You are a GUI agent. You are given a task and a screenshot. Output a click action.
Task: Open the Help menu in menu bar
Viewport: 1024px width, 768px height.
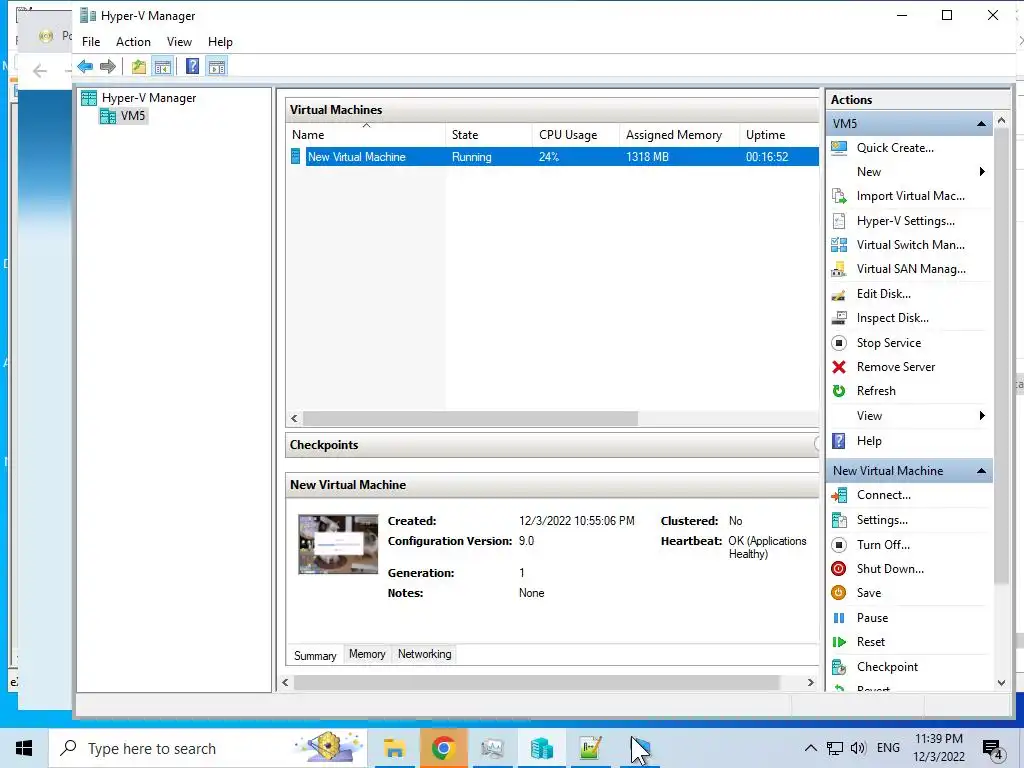[x=220, y=42]
